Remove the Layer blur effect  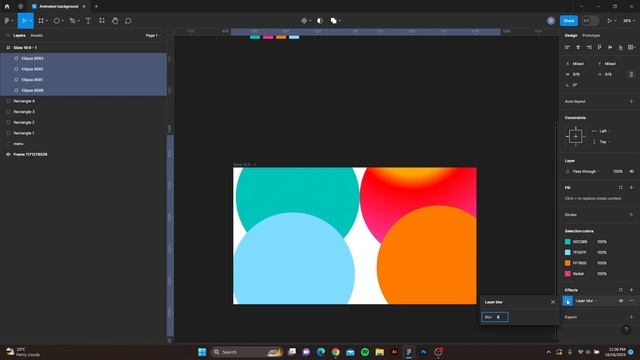pos(631,301)
